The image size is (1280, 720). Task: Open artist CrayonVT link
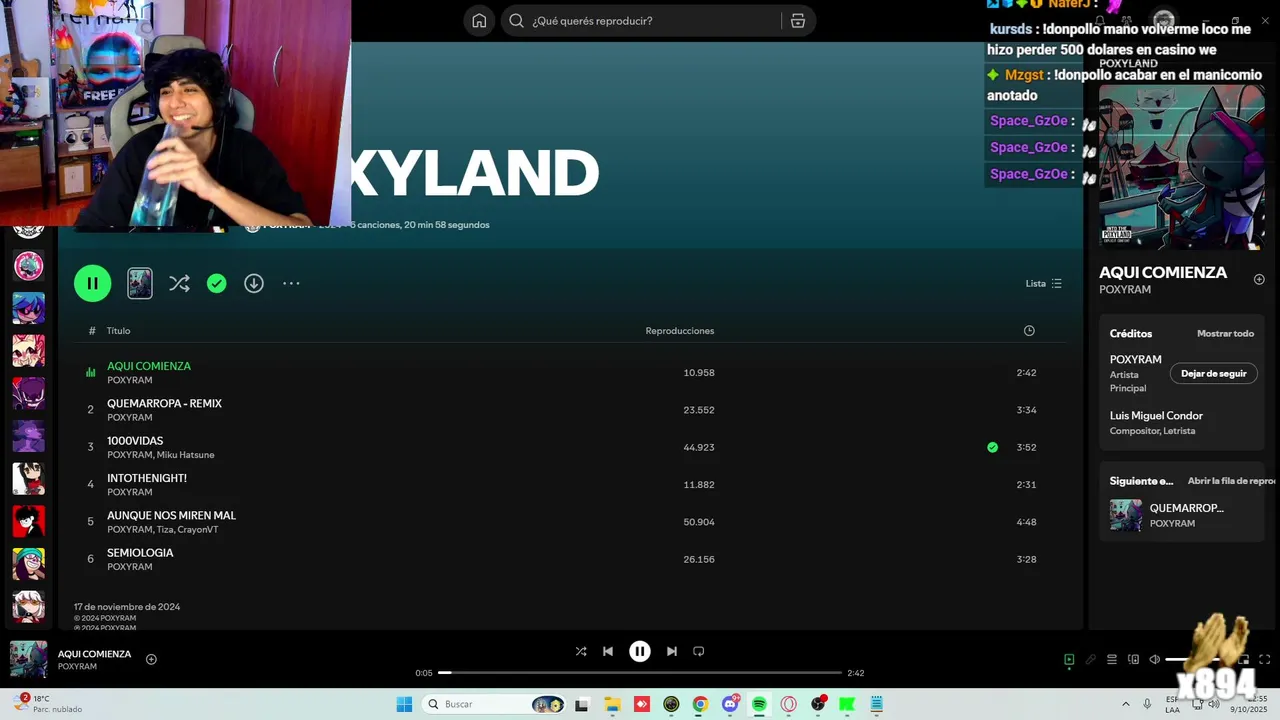tap(198, 530)
